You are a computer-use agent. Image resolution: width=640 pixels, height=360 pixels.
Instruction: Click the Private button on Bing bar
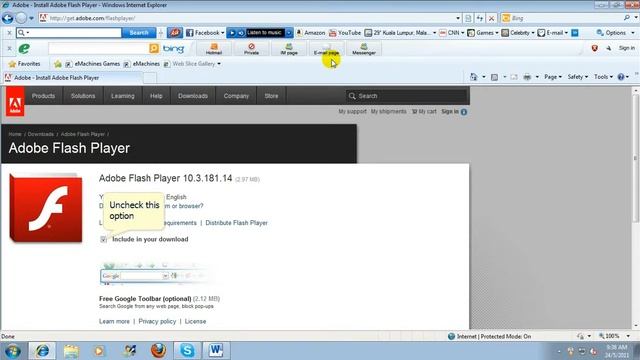click(251, 49)
